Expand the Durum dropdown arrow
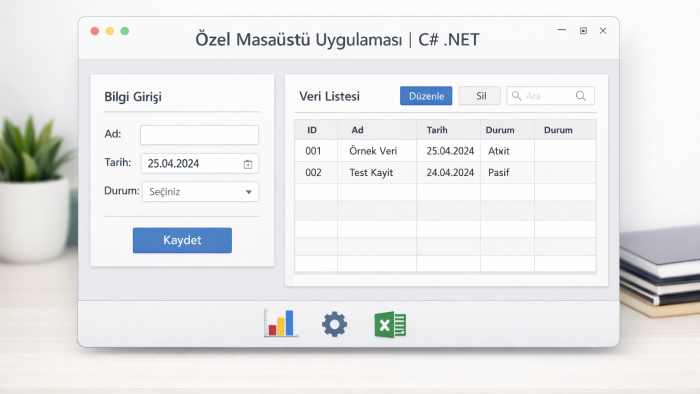Image resolution: width=700 pixels, height=394 pixels. coord(249,192)
